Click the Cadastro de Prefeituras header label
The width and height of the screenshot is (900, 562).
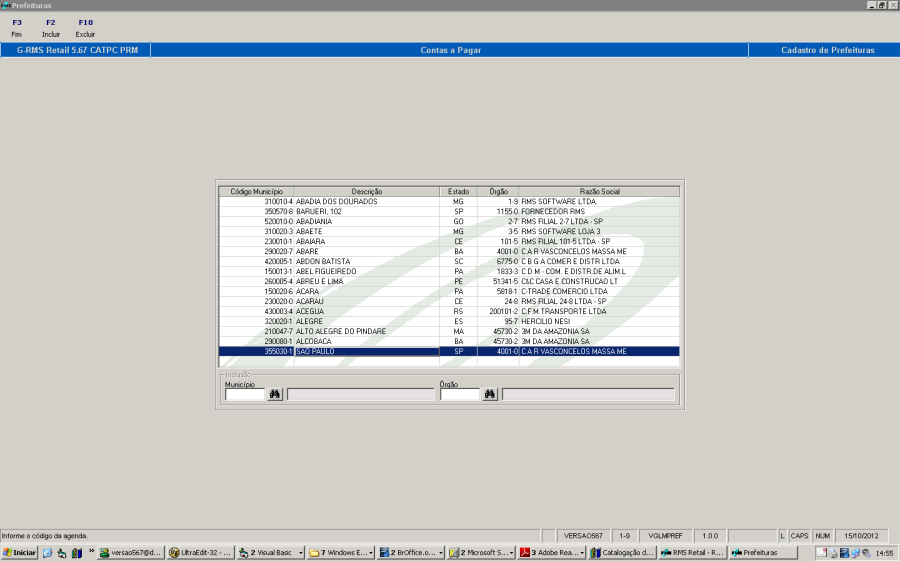(827, 50)
